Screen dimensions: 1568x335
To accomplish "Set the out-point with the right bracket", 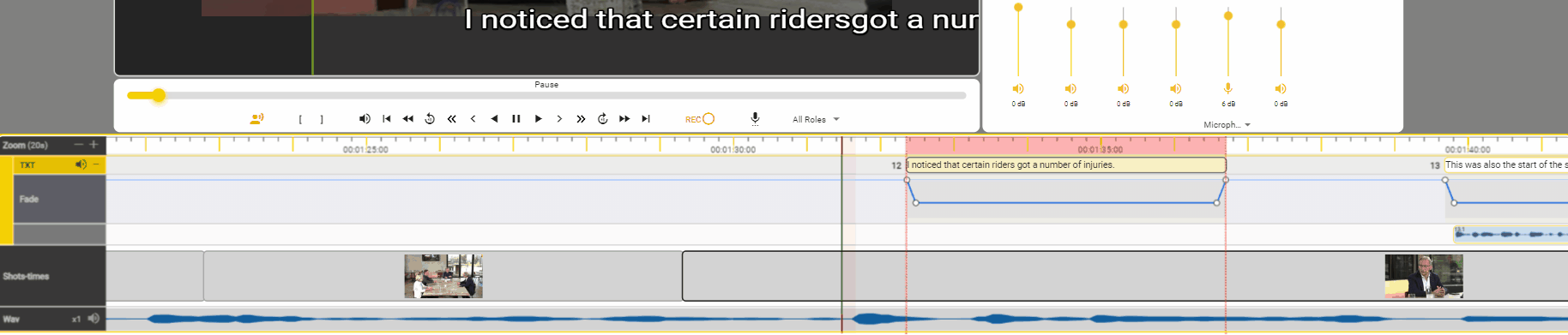I will tap(322, 120).
